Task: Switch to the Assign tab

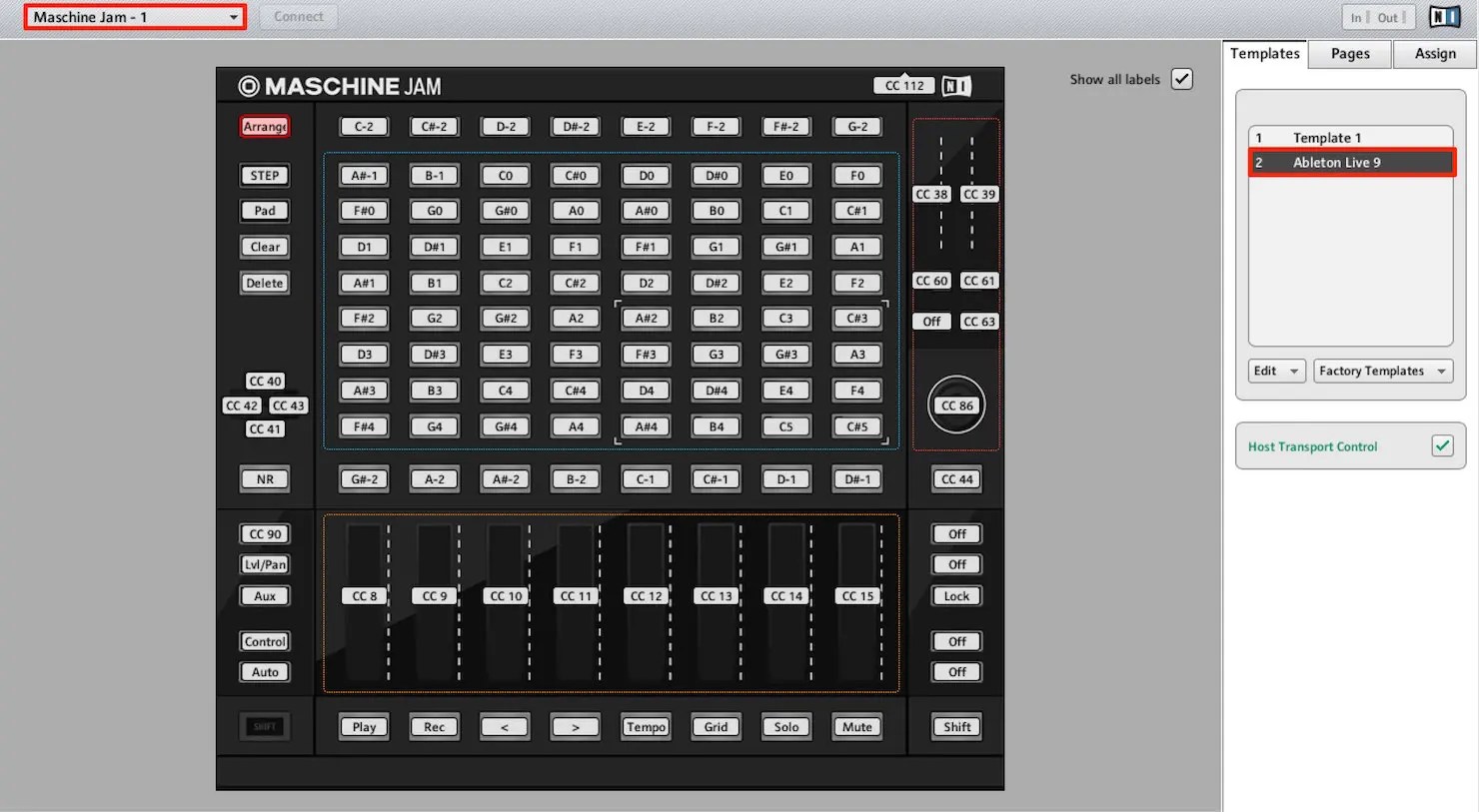Action: (x=1434, y=54)
